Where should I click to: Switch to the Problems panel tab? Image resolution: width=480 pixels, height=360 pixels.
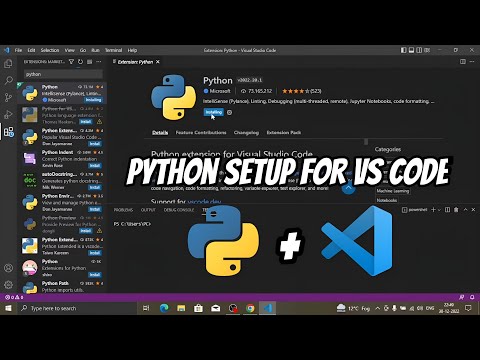(x=123, y=210)
